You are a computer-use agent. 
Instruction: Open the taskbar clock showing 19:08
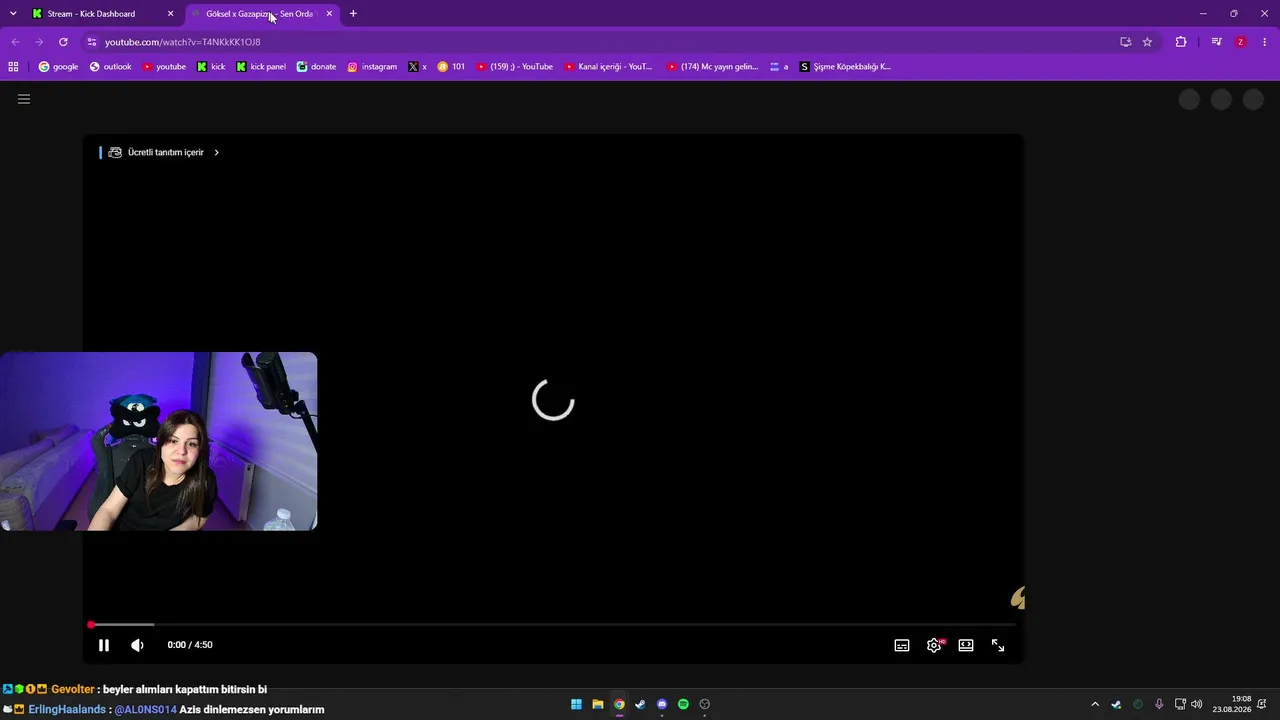pyautogui.click(x=1231, y=704)
